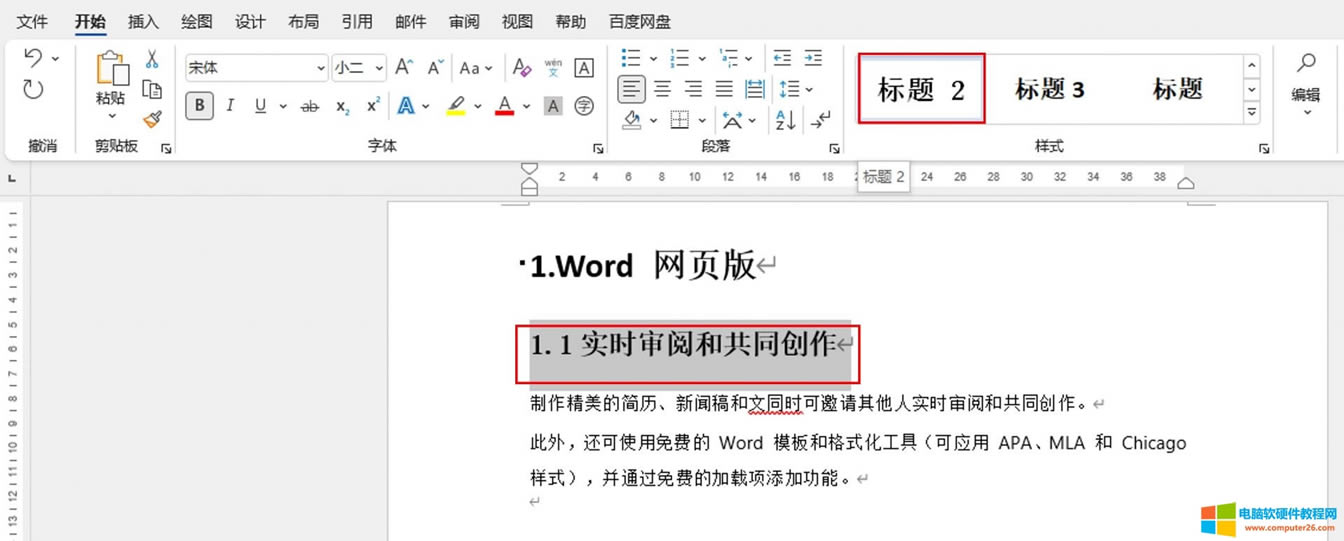Toggle Italic formatting button

point(230,106)
